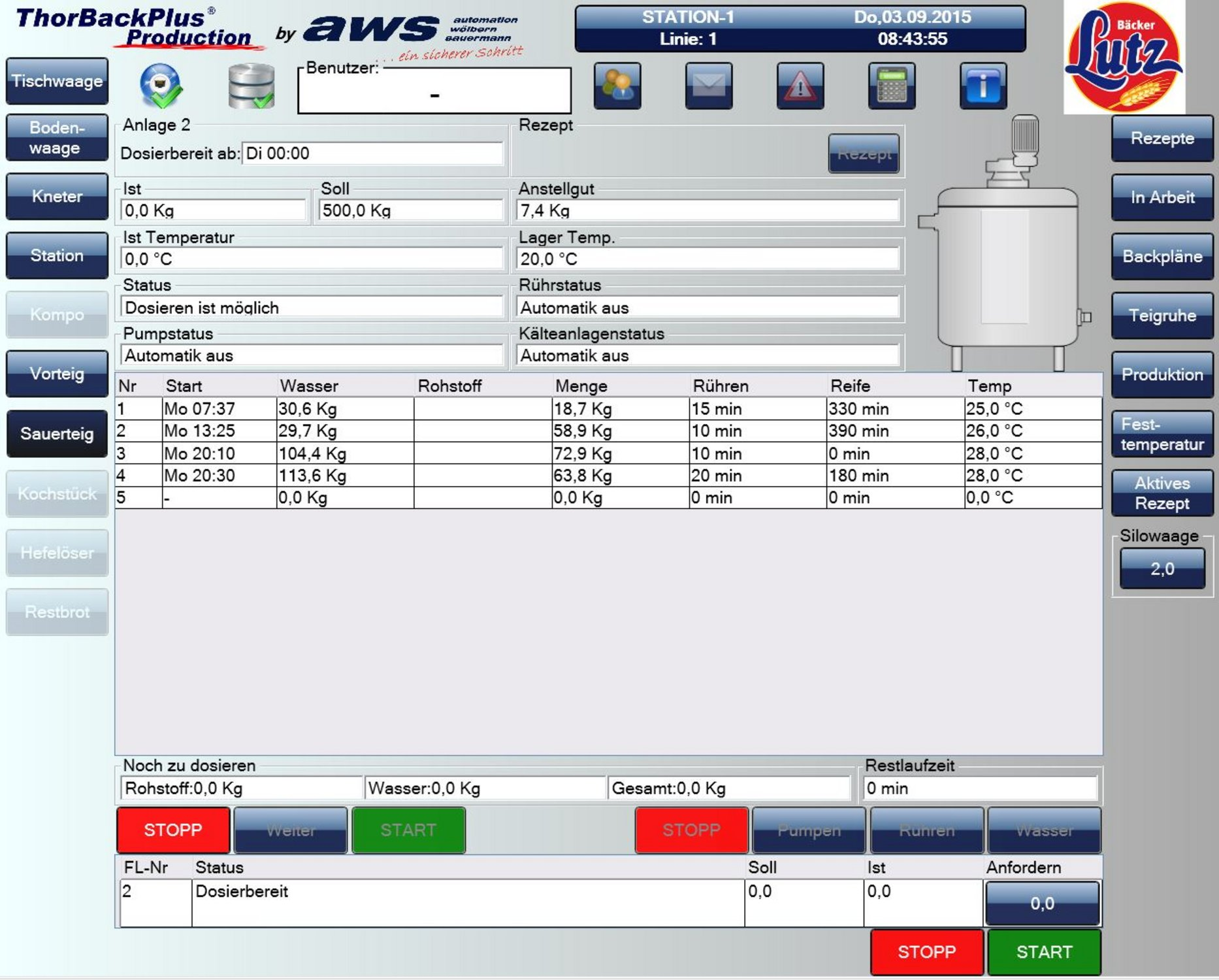Open the messages envelope icon
Viewport: 1219px width, 980px height.
708,86
